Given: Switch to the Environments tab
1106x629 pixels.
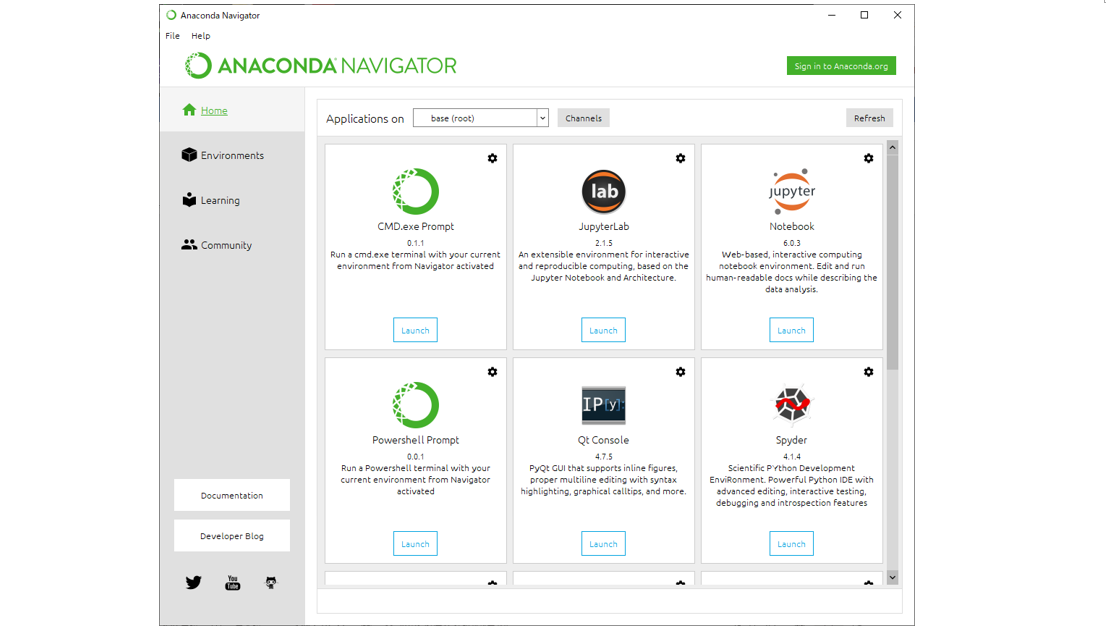Looking at the screenshot, I should (x=232, y=155).
